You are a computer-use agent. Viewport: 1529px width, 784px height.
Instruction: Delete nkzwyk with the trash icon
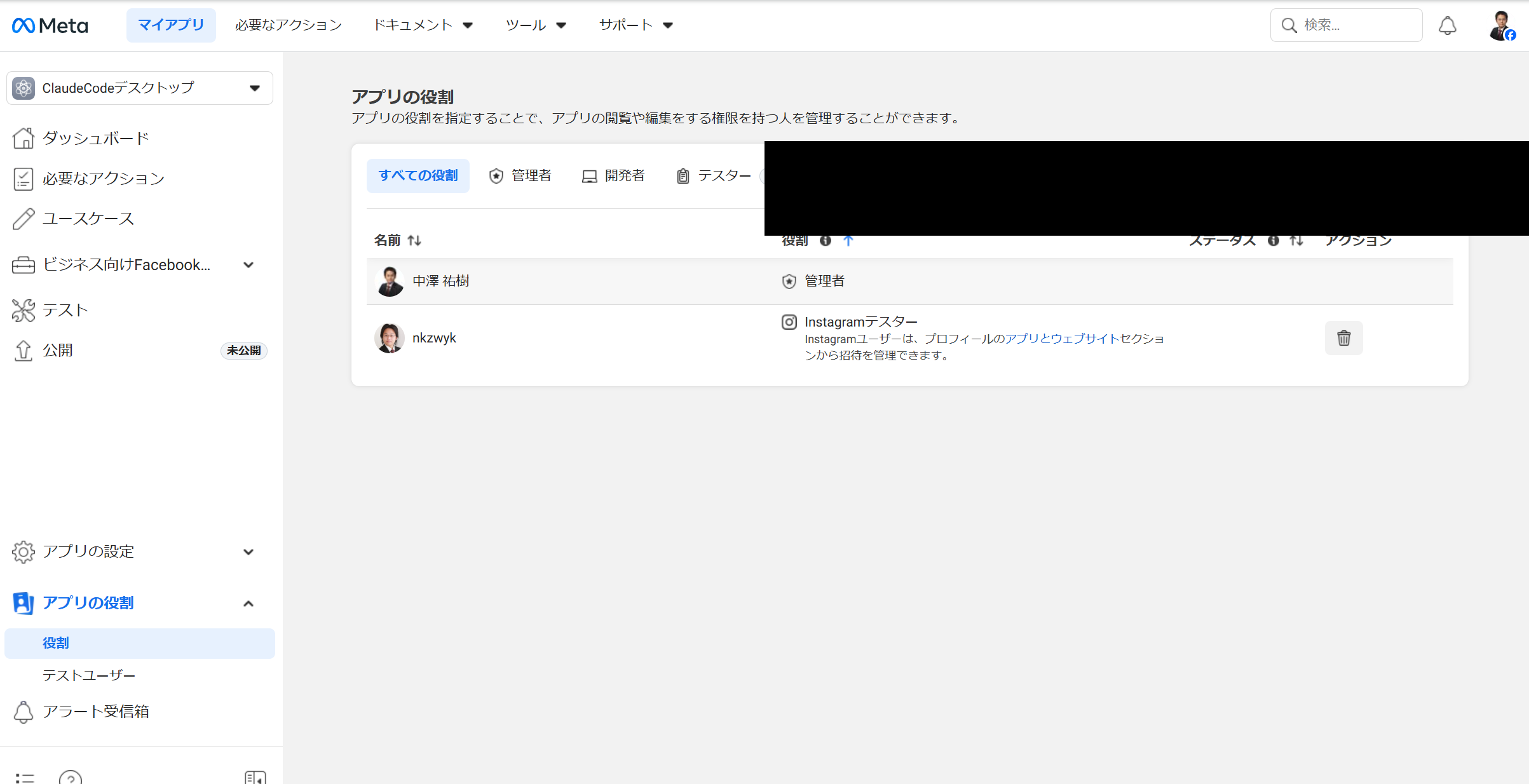[1343, 338]
